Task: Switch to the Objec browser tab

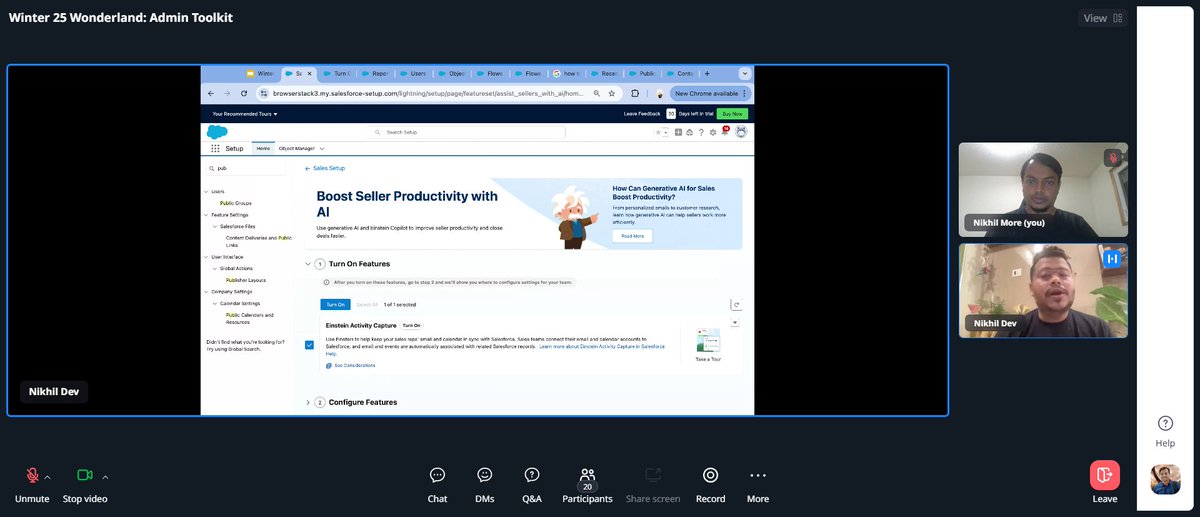Action: click(451, 73)
